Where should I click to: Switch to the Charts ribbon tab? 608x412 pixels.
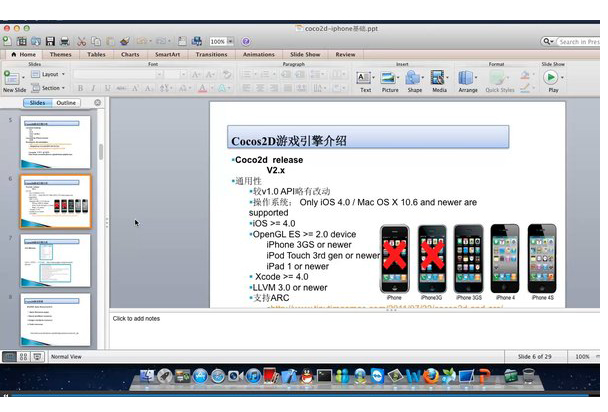130,54
